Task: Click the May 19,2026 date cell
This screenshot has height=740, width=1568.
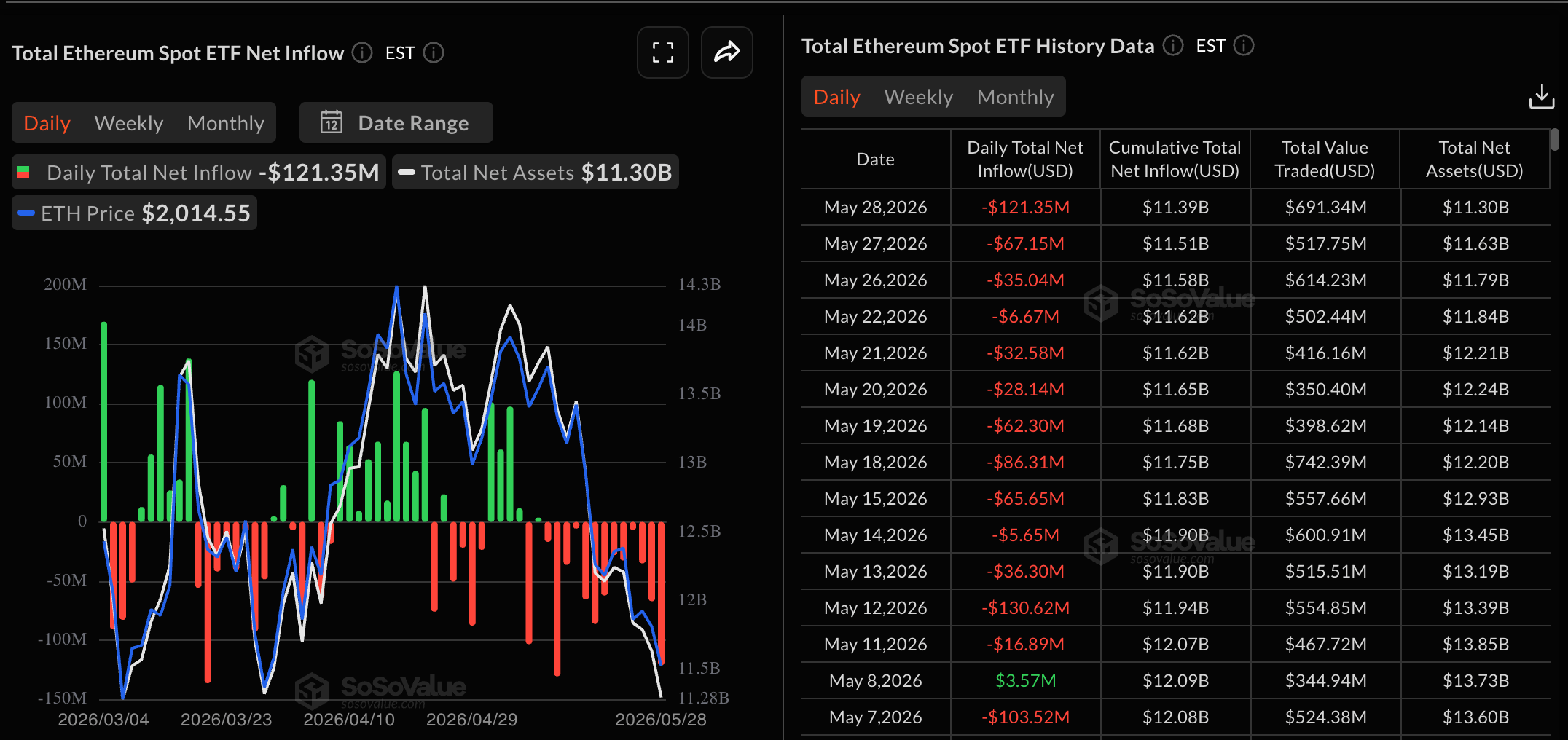Action: [876, 426]
